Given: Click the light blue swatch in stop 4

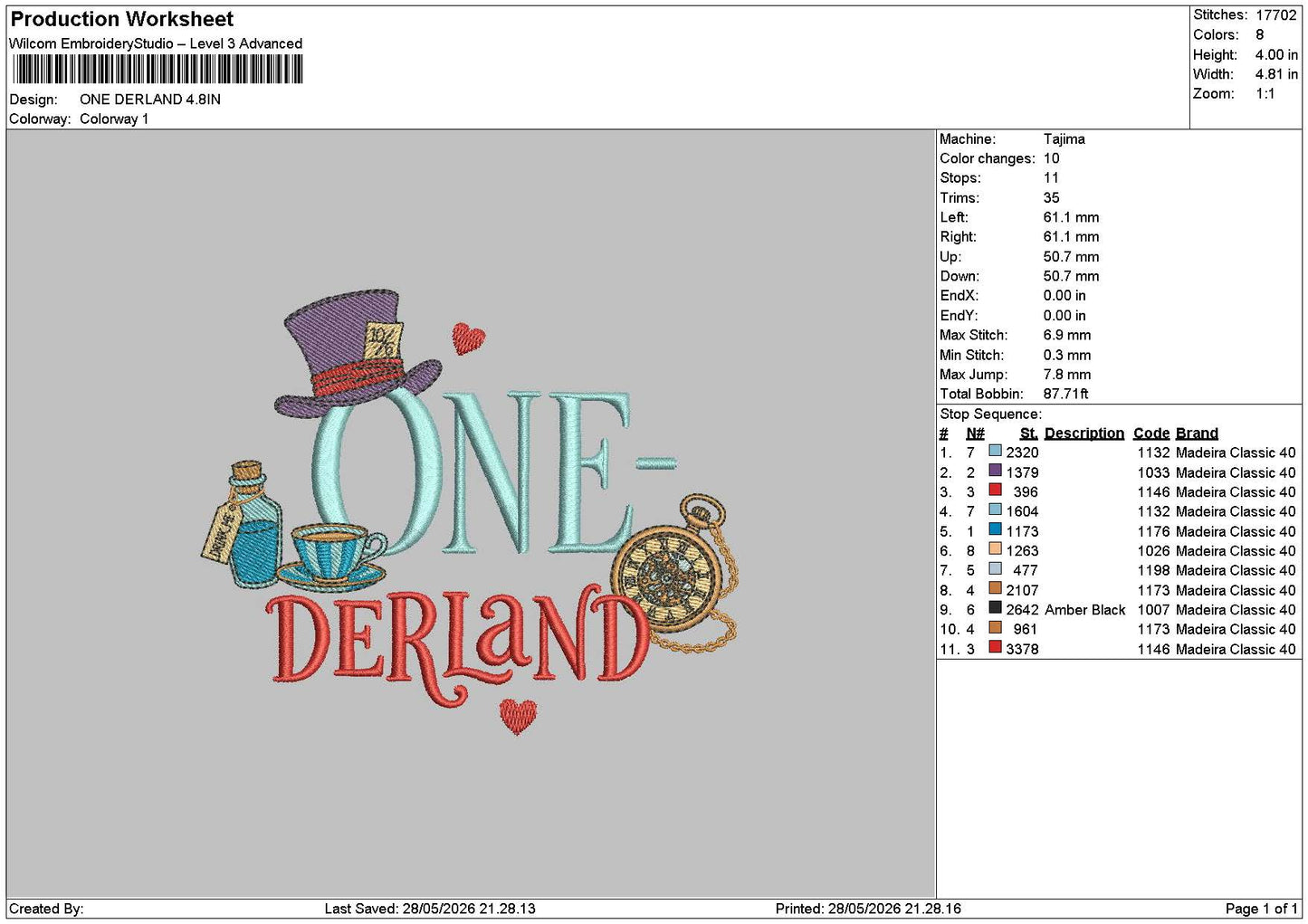Looking at the screenshot, I should click(995, 510).
